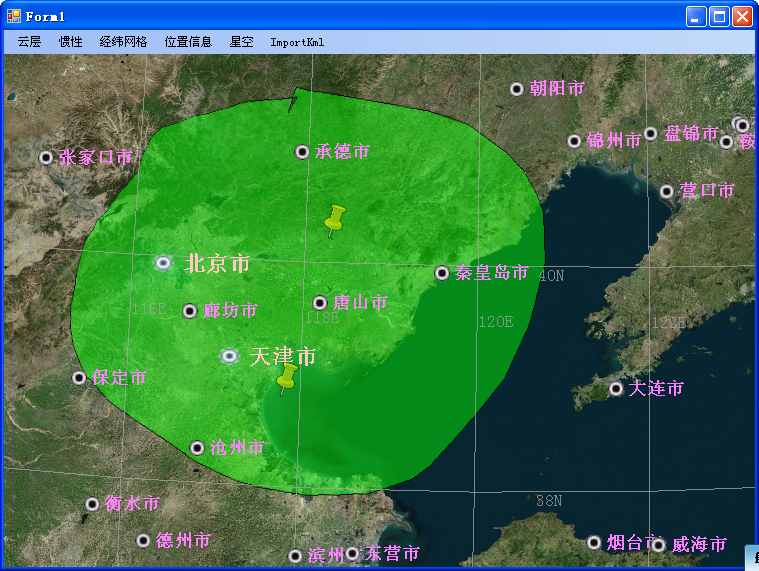Open the 经纬网格 menu

tap(123, 42)
